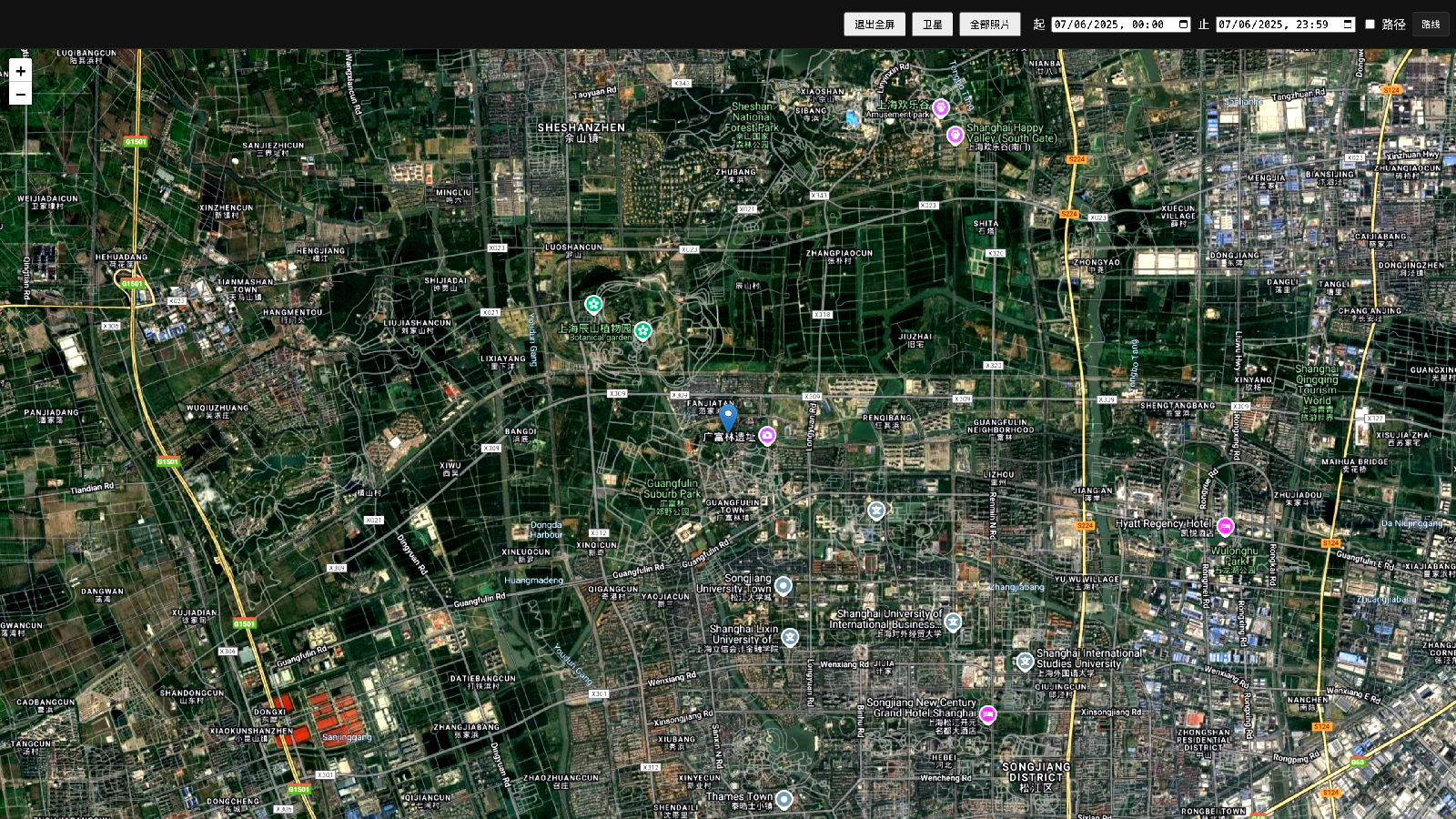Click the zoom in plus button
Image resolution: width=1456 pixels, height=819 pixels.
(x=20, y=71)
